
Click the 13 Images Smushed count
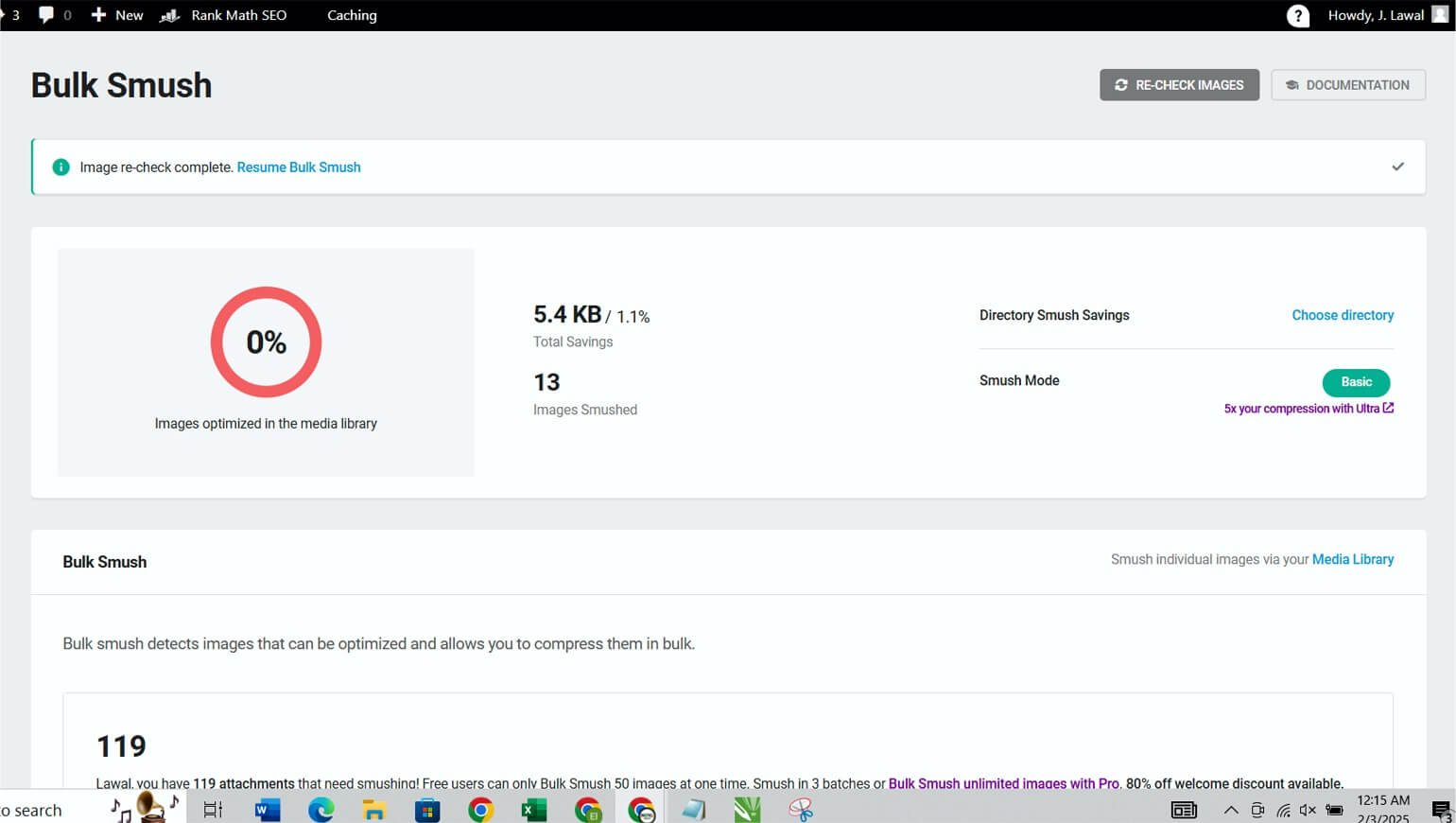(546, 382)
